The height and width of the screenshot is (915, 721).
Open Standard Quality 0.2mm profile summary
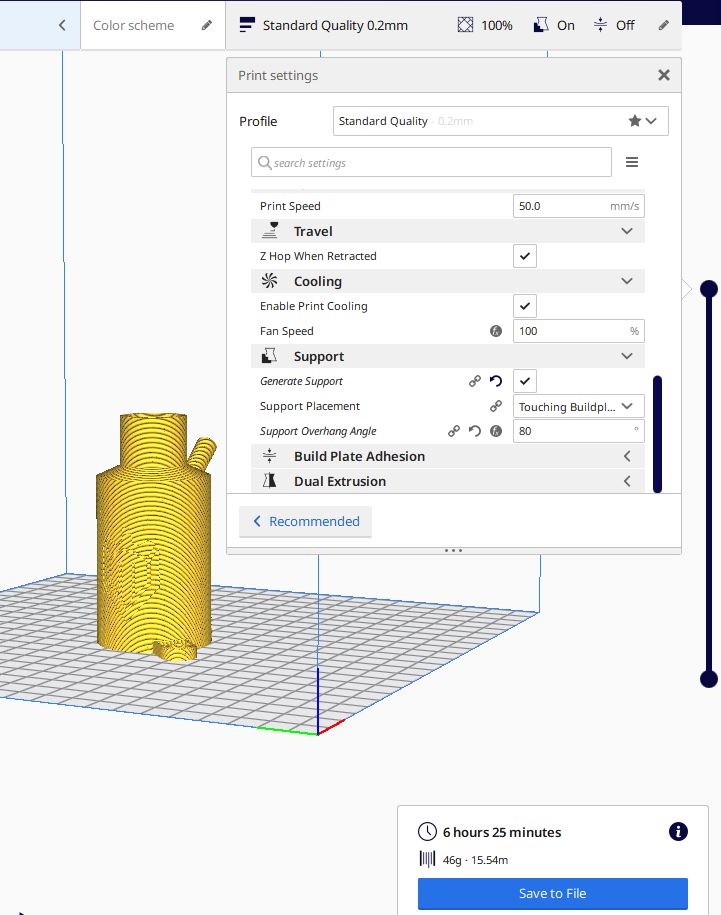click(324, 25)
